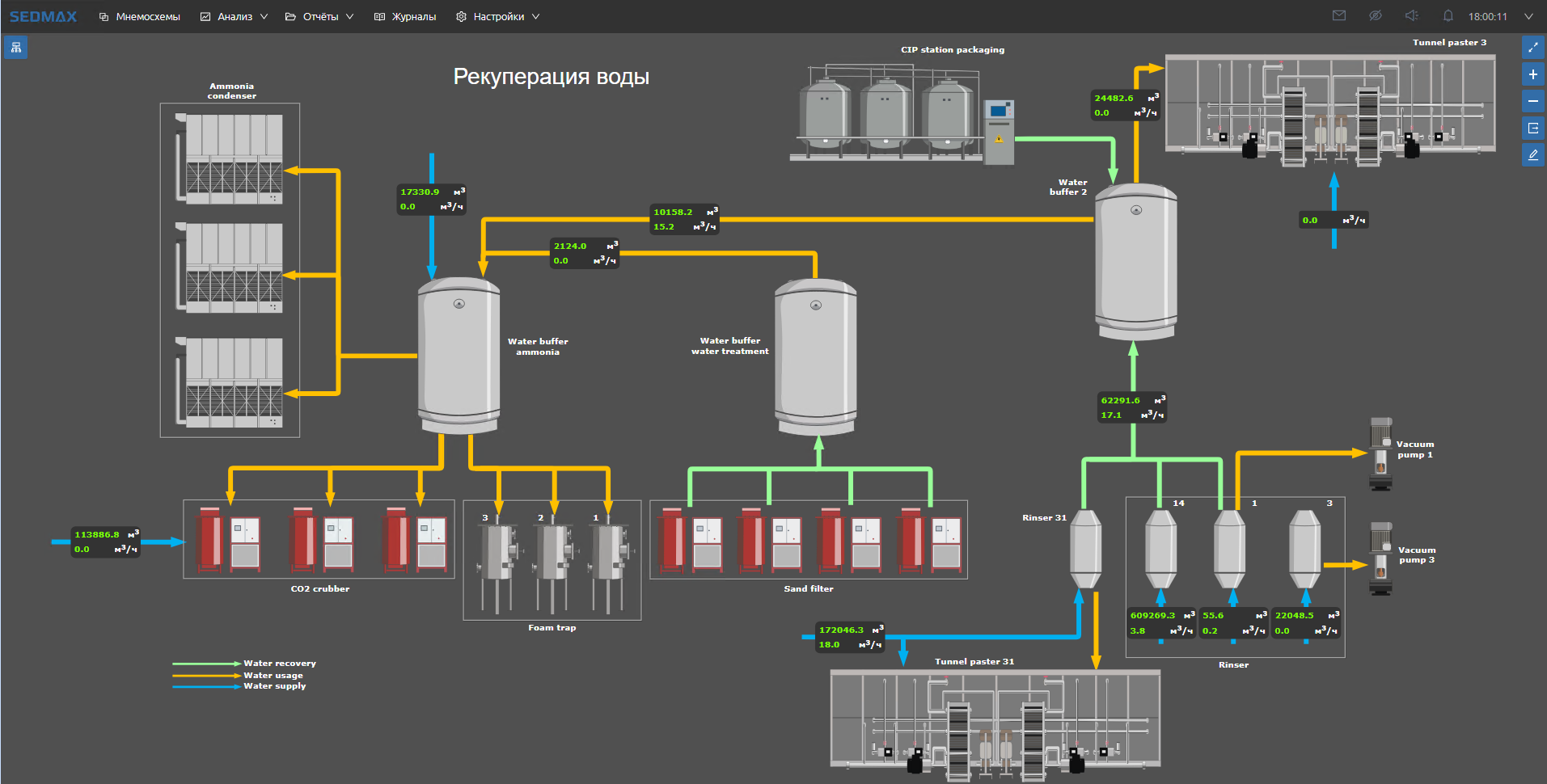1547x784 pixels.
Task: Toggle fullscreen mode for the diagram
Action: [1532, 48]
